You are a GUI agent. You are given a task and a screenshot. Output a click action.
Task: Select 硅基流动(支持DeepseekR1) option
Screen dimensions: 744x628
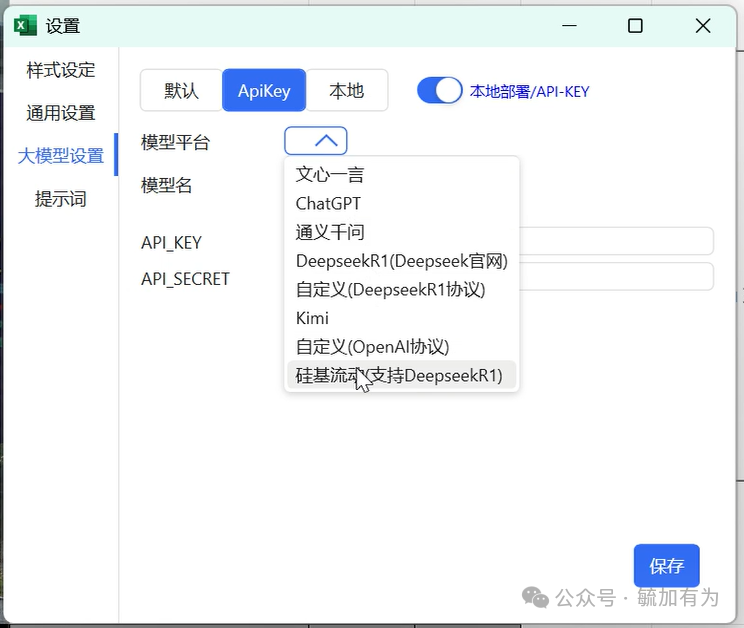point(401,375)
